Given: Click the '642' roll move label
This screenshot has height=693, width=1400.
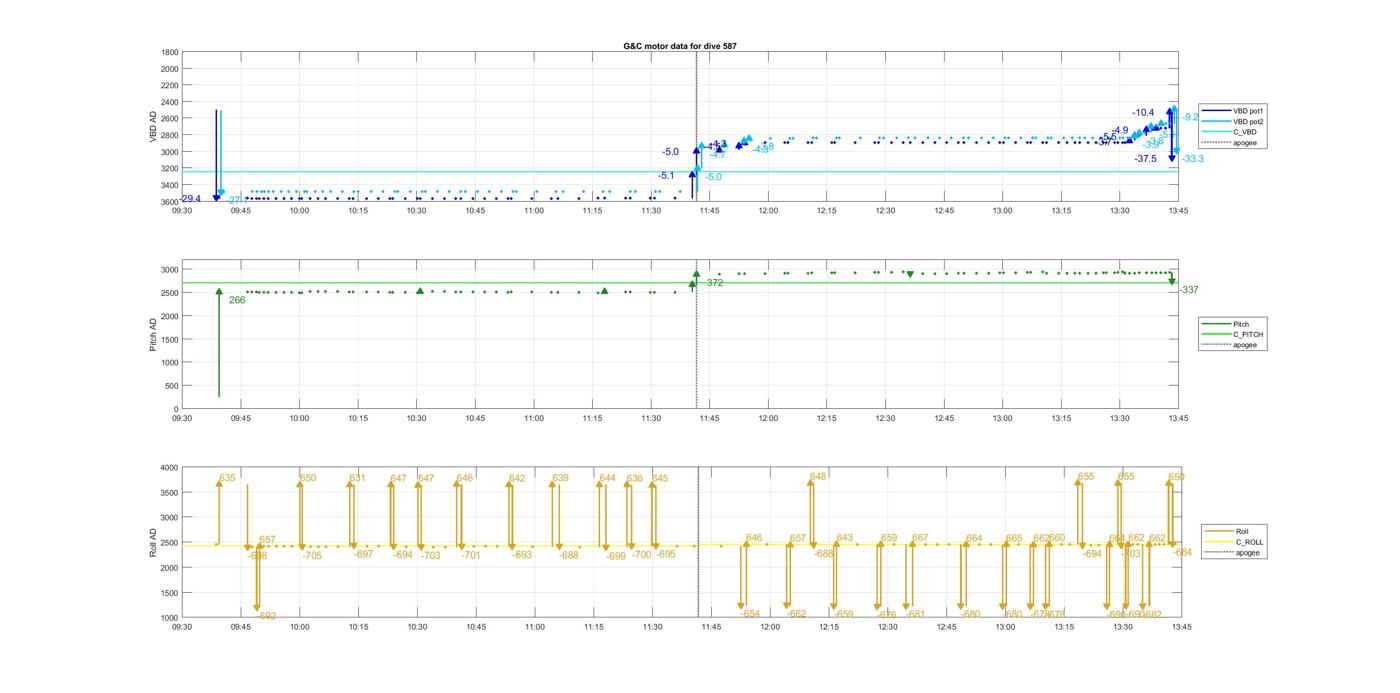Looking at the screenshot, I should pyautogui.click(x=516, y=478).
